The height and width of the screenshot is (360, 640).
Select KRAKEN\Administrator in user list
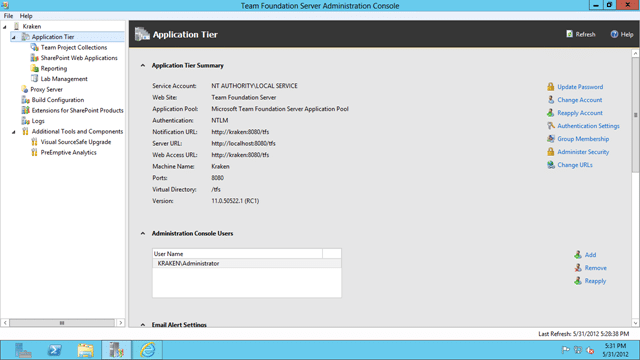click(247, 264)
